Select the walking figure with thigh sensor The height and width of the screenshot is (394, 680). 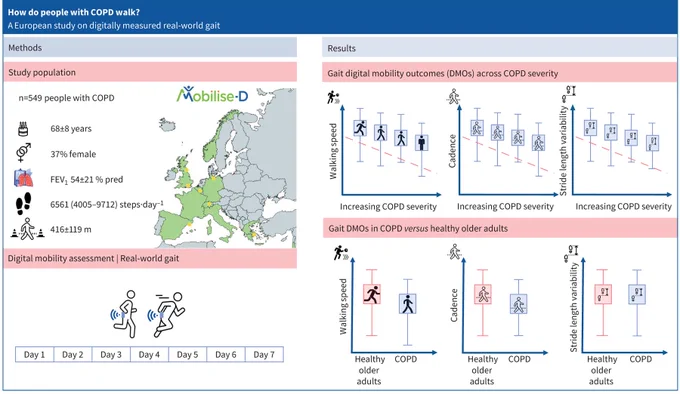coord(124,314)
